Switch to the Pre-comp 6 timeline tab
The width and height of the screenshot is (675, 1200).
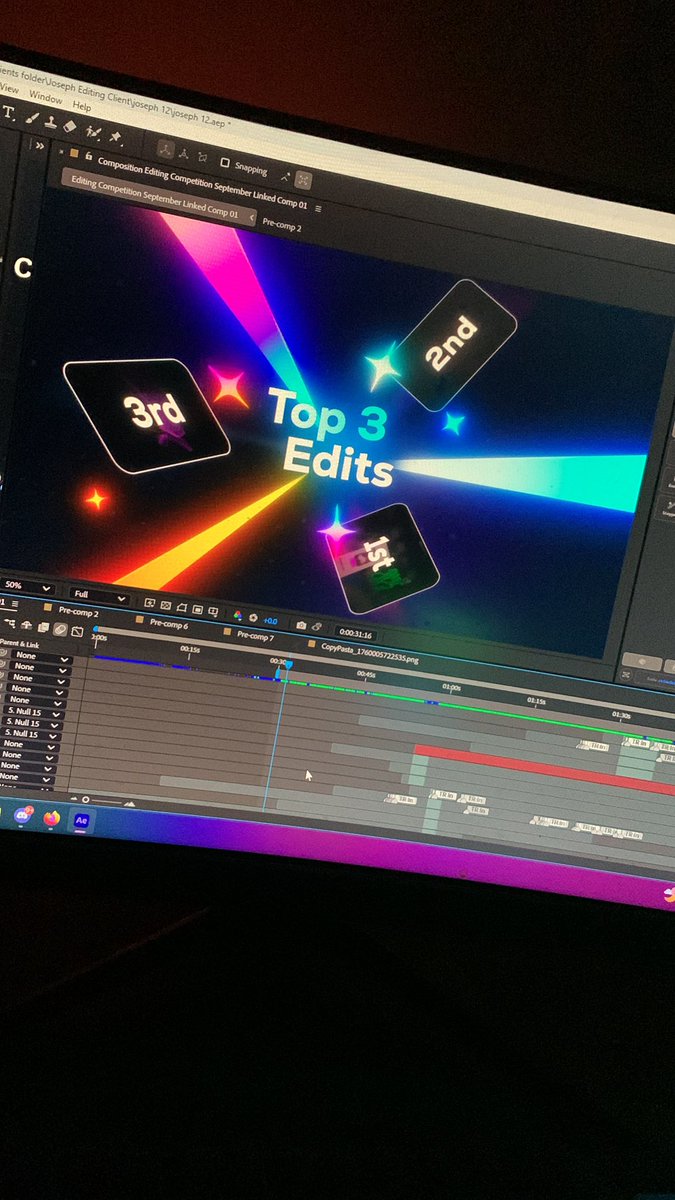coord(169,623)
